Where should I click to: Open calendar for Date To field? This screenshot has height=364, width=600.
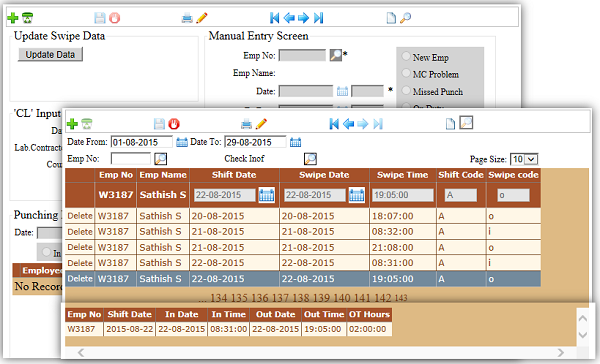click(295, 142)
